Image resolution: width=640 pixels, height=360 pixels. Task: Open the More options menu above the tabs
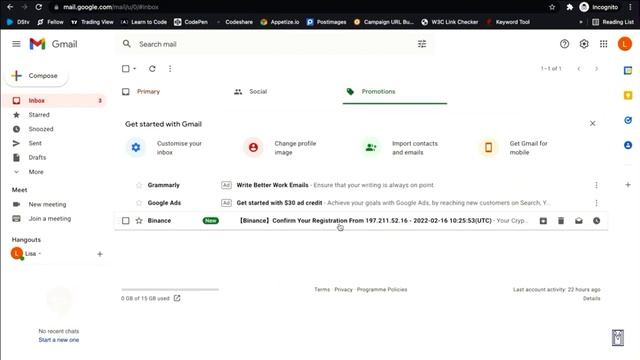coord(170,69)
